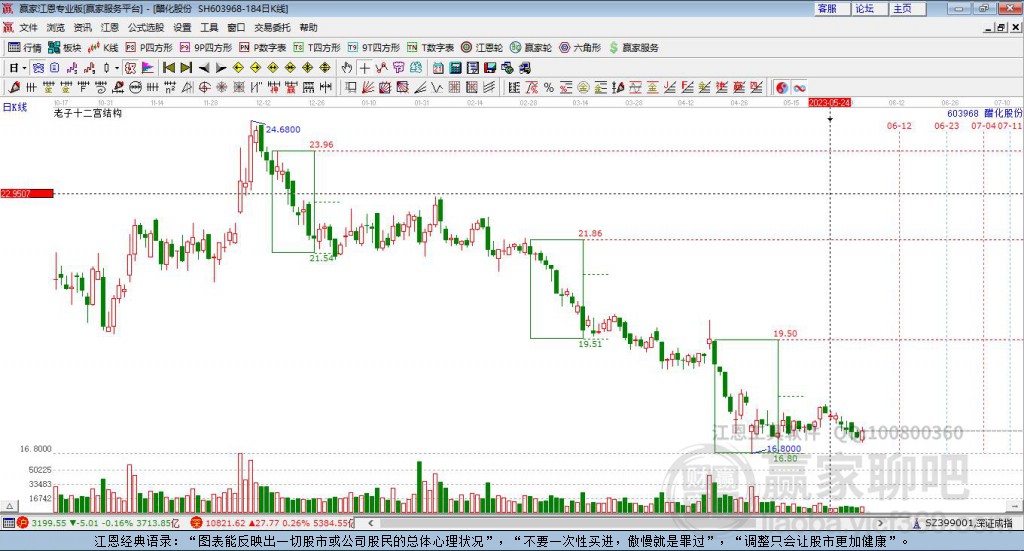Click the infinity loop icon
Screen dimensions: 1024x551
click(799, 87)
